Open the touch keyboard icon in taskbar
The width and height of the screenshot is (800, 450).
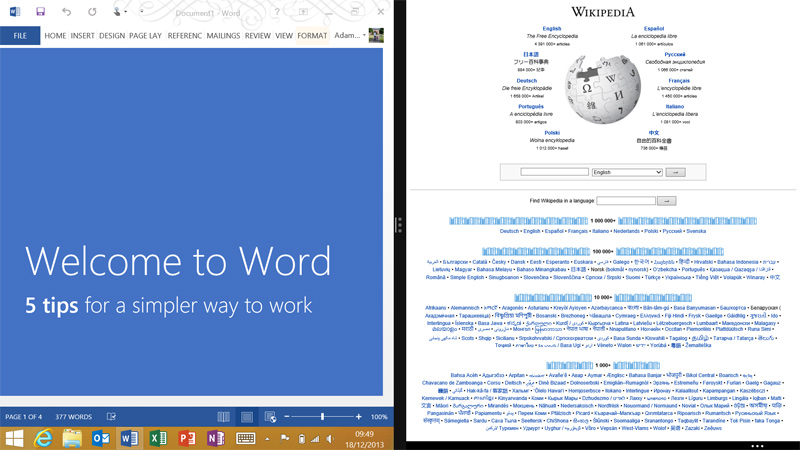click(245, 438)
